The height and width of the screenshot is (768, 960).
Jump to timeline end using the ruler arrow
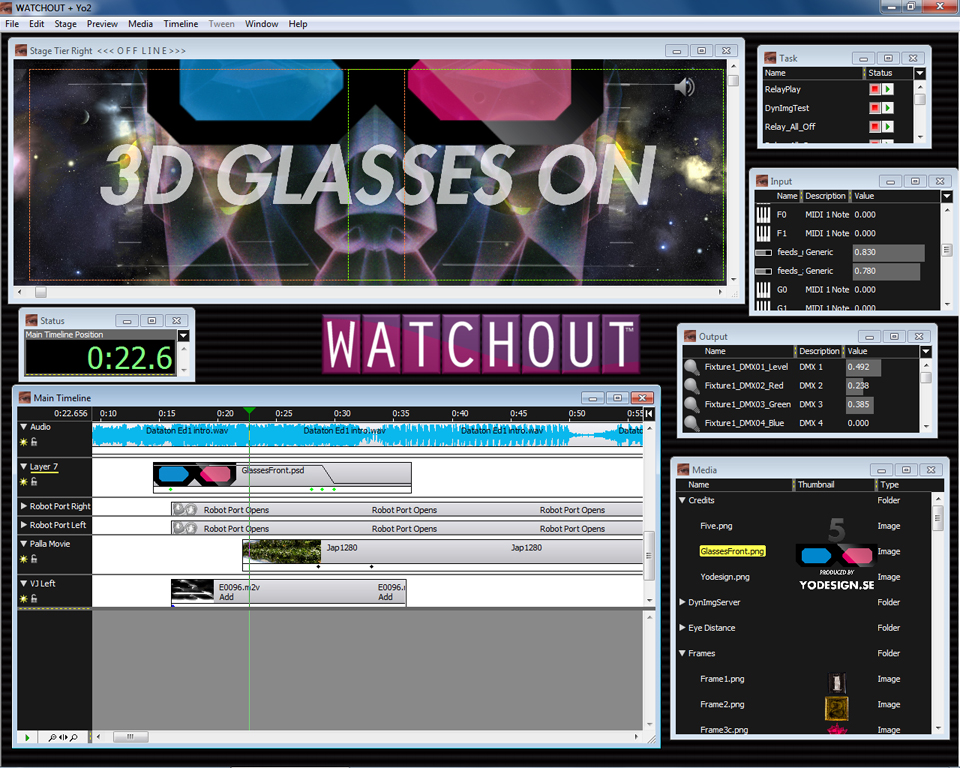(649, 413)
